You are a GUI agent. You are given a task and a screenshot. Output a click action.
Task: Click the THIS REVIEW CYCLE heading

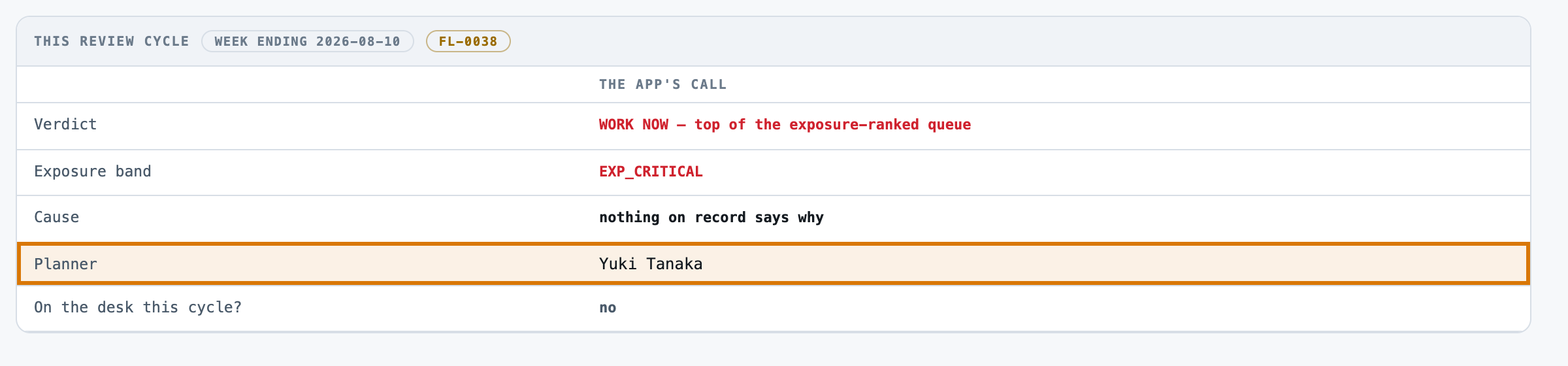click(111, 41)
